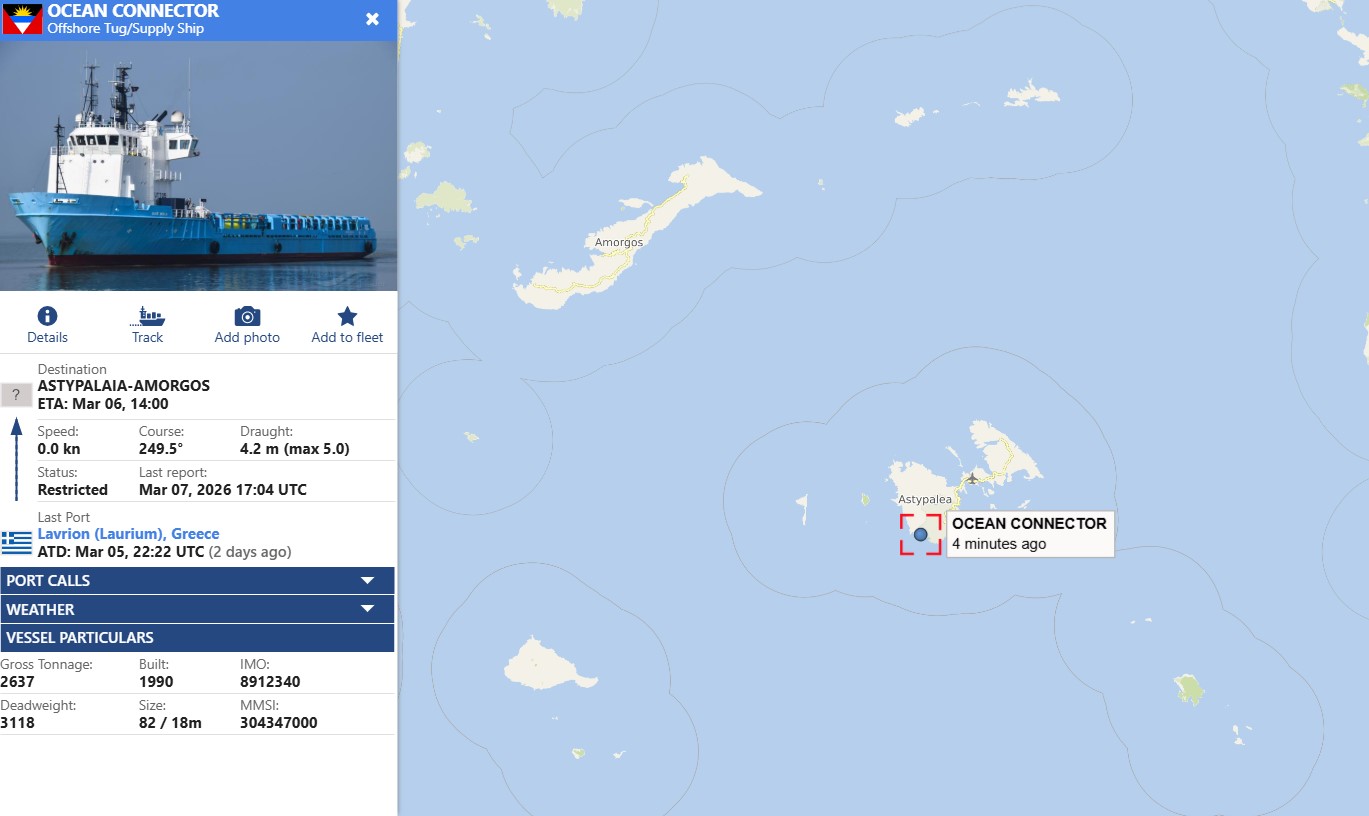
Task: Click the Astypalea label on the map
Action: coord(925,498)
